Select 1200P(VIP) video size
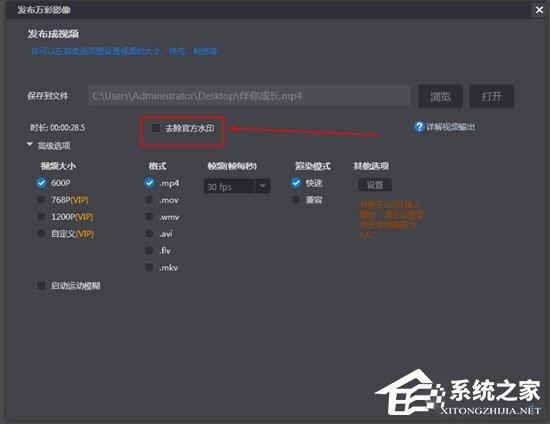 coord(41,216)
